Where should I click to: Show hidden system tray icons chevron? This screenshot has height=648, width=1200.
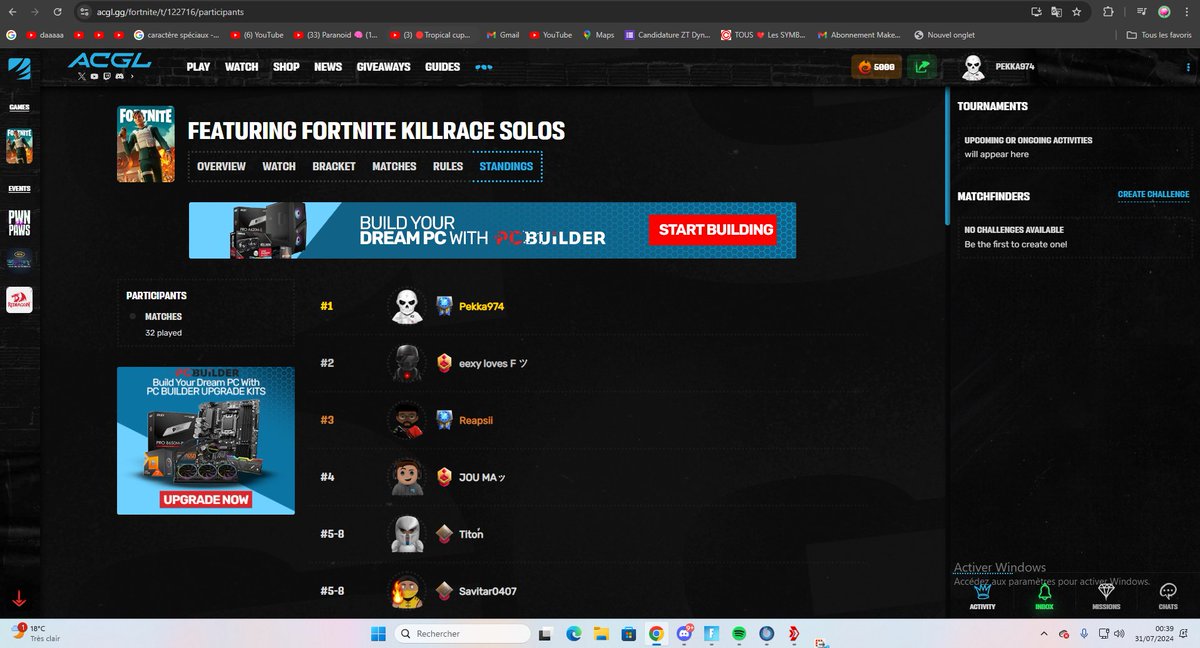(1046, 633)
